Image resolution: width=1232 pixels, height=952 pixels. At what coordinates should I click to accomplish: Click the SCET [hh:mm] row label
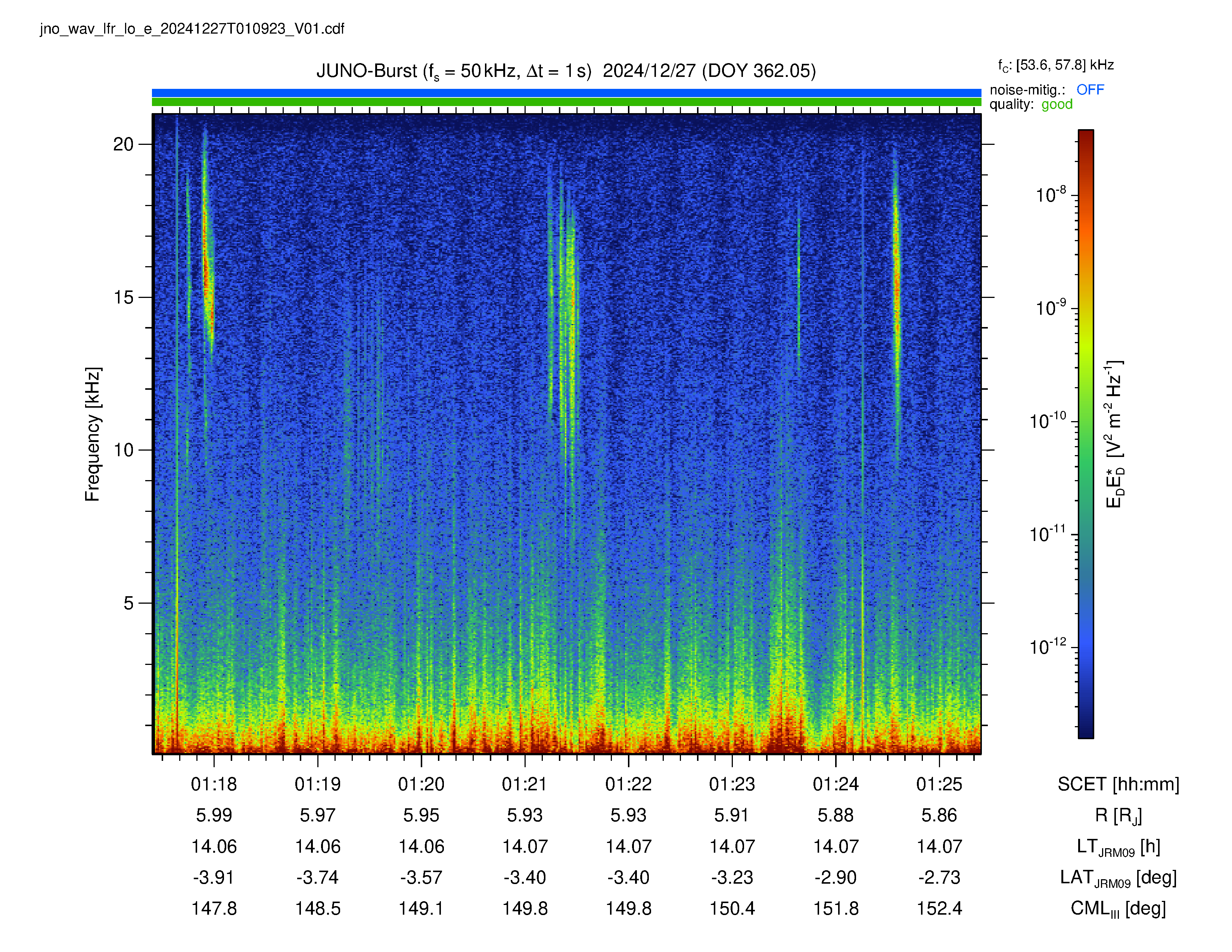[1118, 784]
